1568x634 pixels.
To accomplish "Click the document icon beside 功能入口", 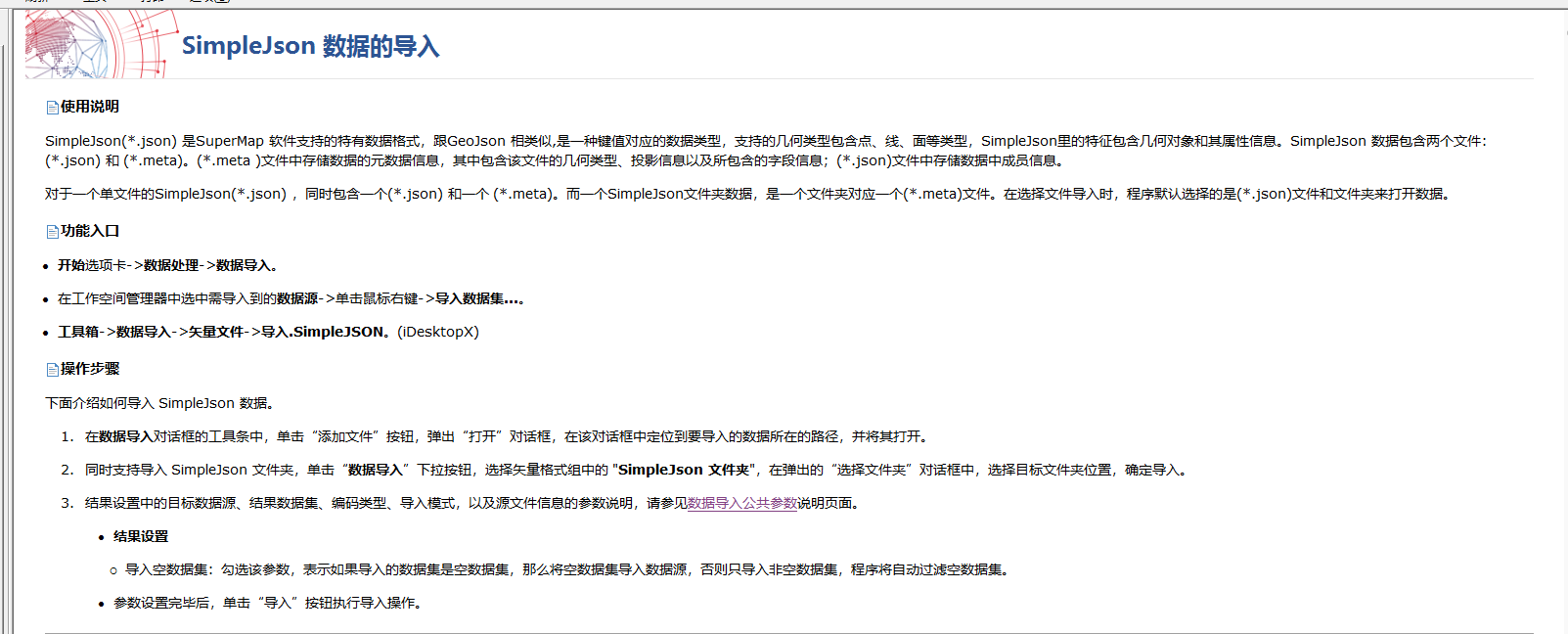I will point(53,232).
